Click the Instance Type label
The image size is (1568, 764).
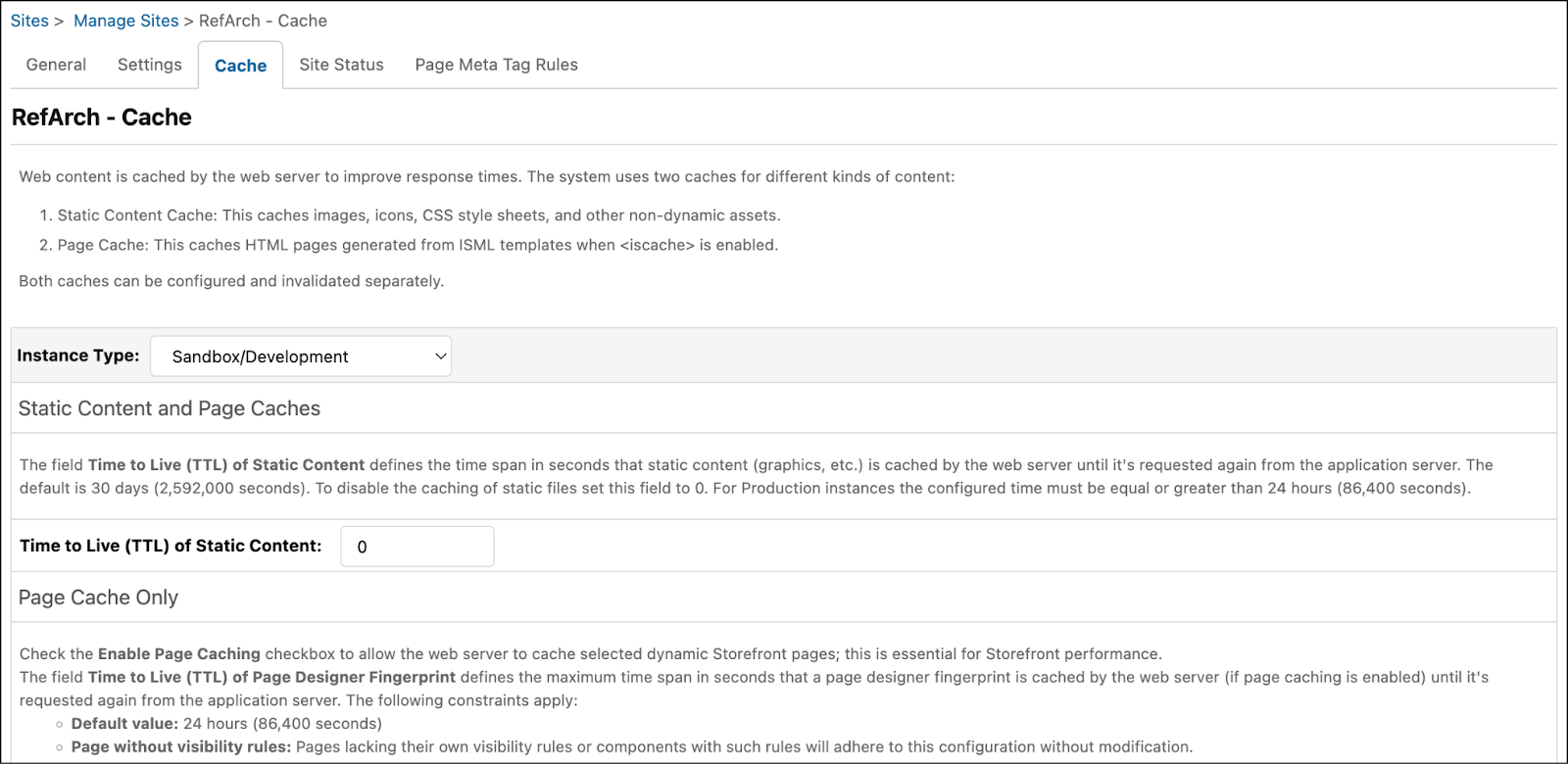pos(78,356)
